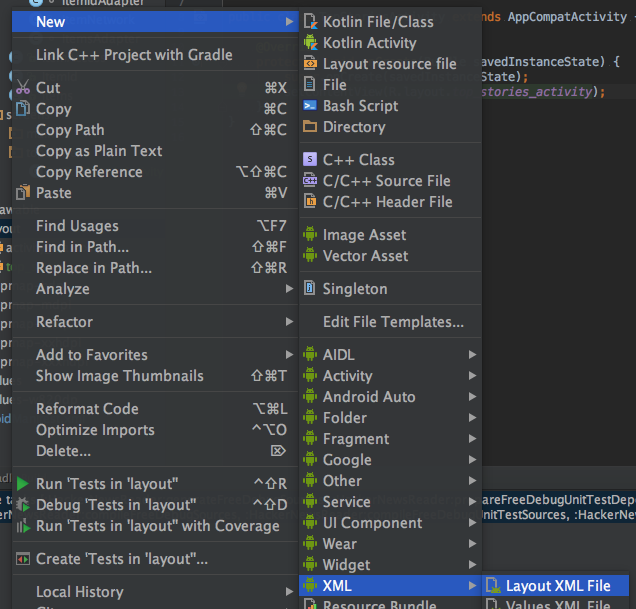Click the Layout XML File icon

point(493,585)
